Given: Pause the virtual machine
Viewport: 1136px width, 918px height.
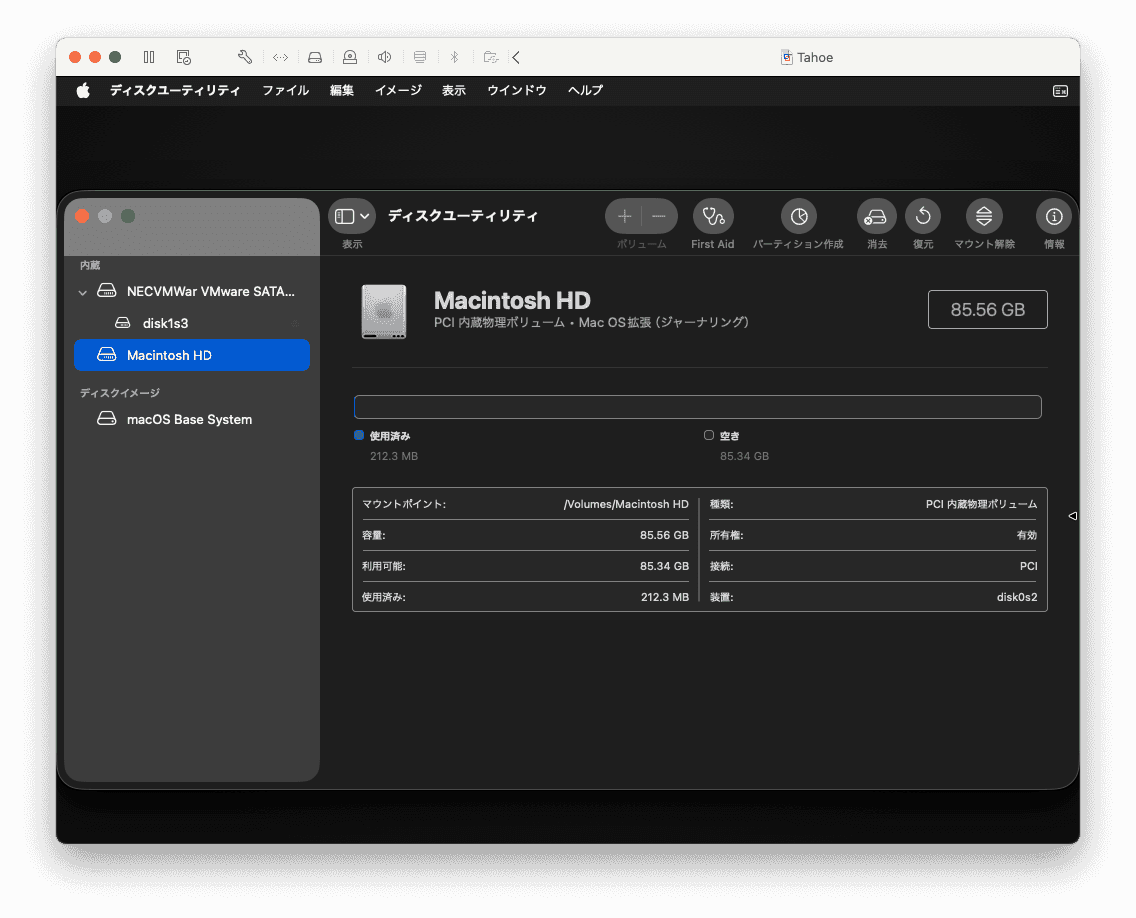Looking at the screenshot, I should click(149, 57).
